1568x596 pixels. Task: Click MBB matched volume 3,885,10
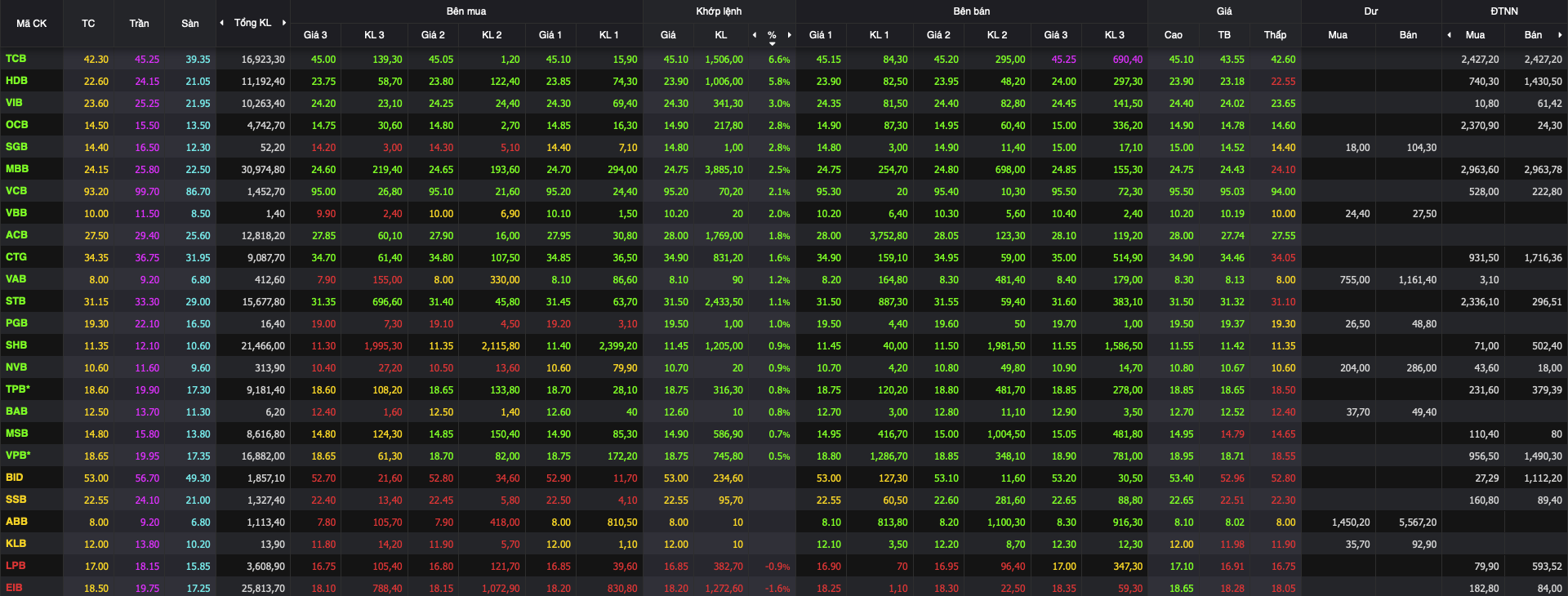click(x=724, y=170)
